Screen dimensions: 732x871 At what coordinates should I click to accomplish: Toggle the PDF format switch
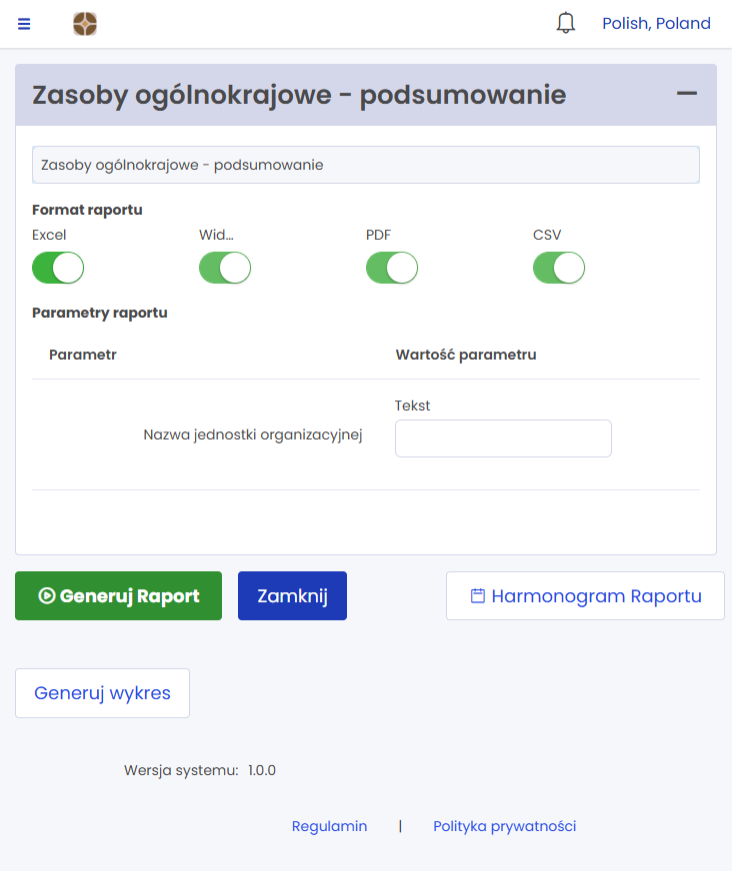[392, 268]
